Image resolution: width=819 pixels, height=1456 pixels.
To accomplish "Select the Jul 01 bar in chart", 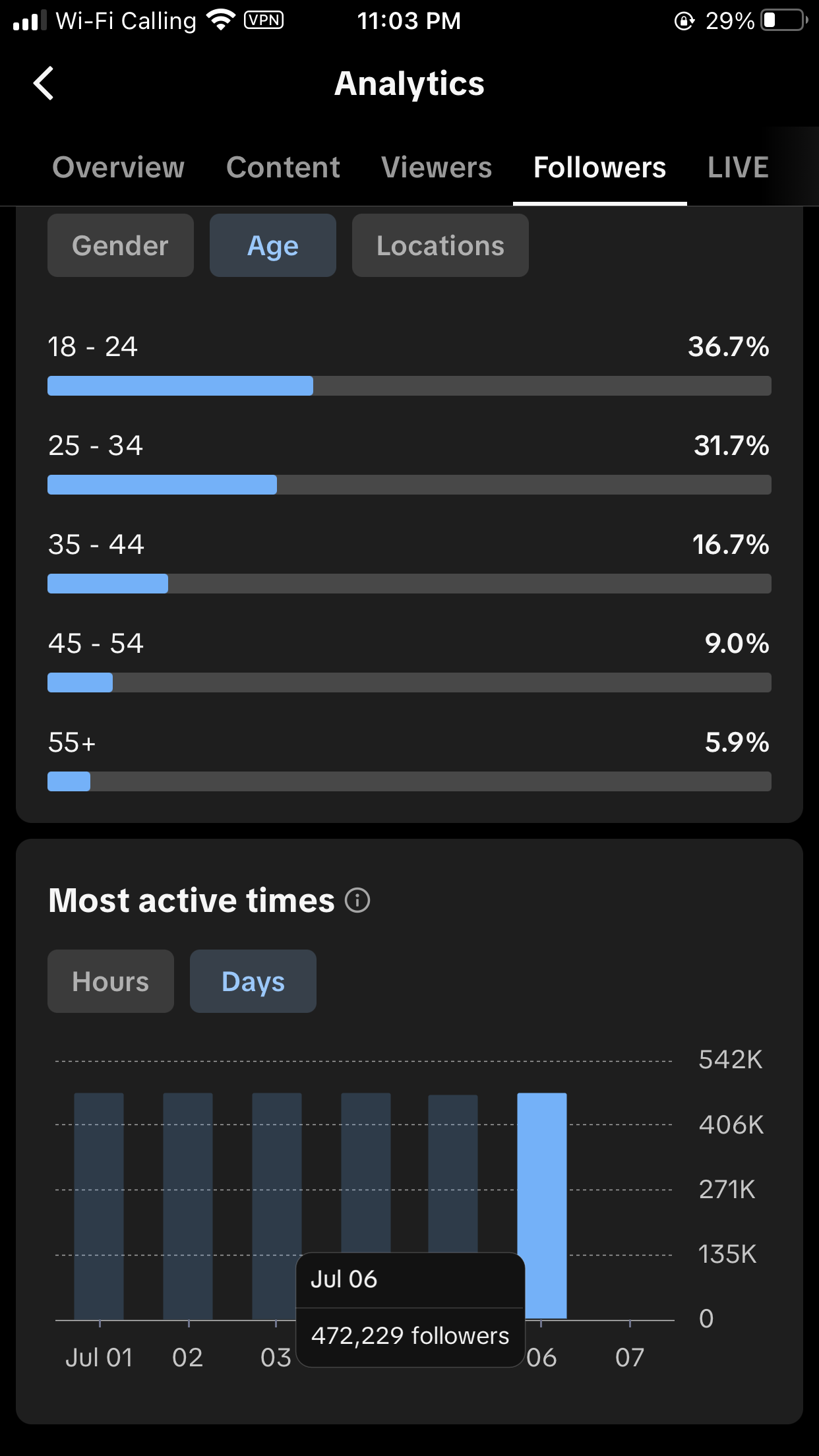I will point(99,1207).
